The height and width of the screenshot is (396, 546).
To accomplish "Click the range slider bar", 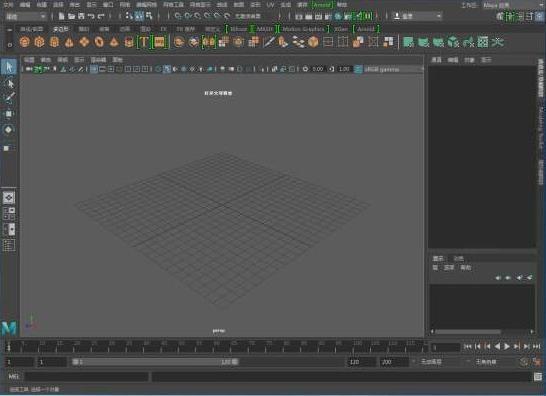I will point(155,362).
